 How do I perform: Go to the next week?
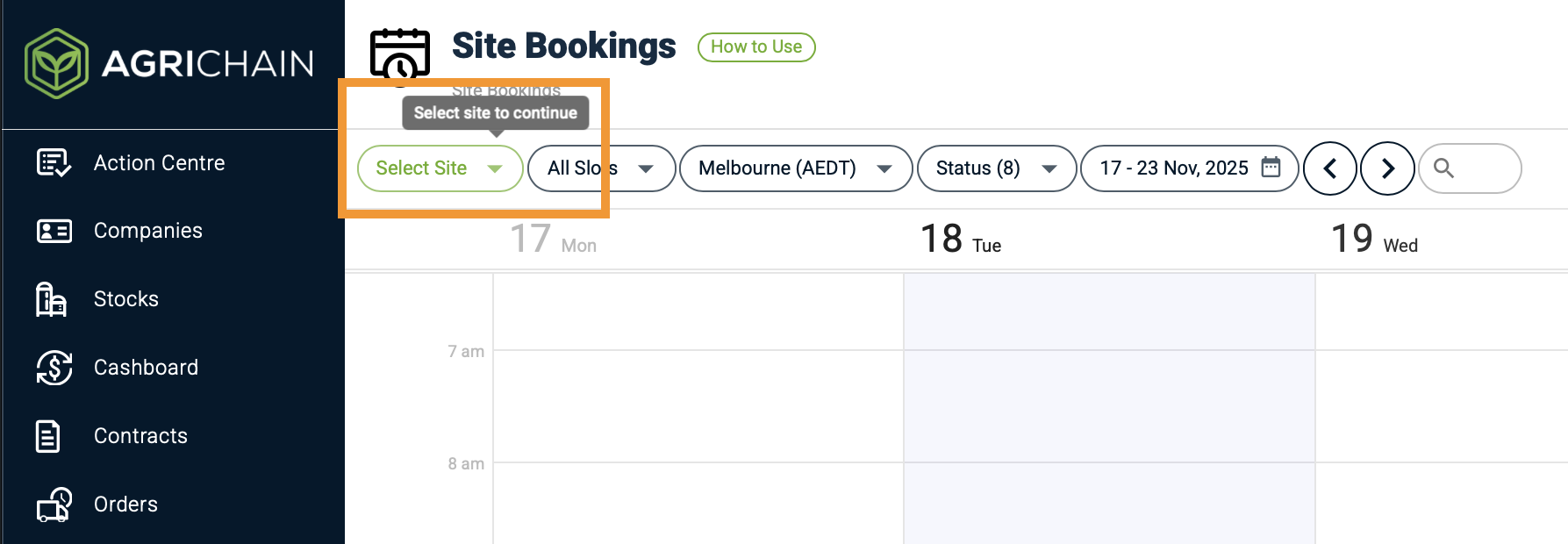point(1387,168)
